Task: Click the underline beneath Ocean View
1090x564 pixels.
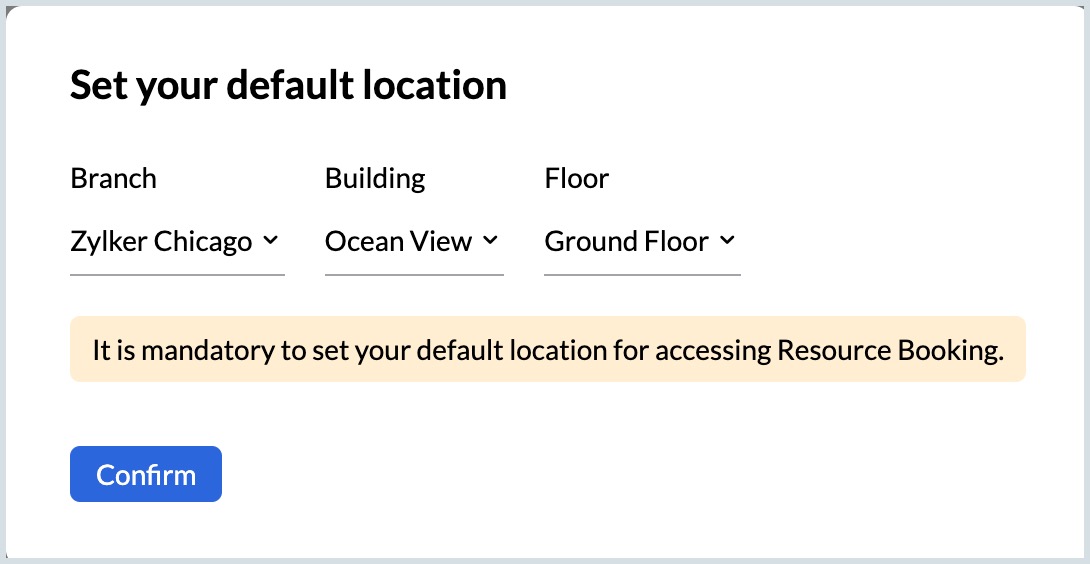Action: [x=414, y=274]
